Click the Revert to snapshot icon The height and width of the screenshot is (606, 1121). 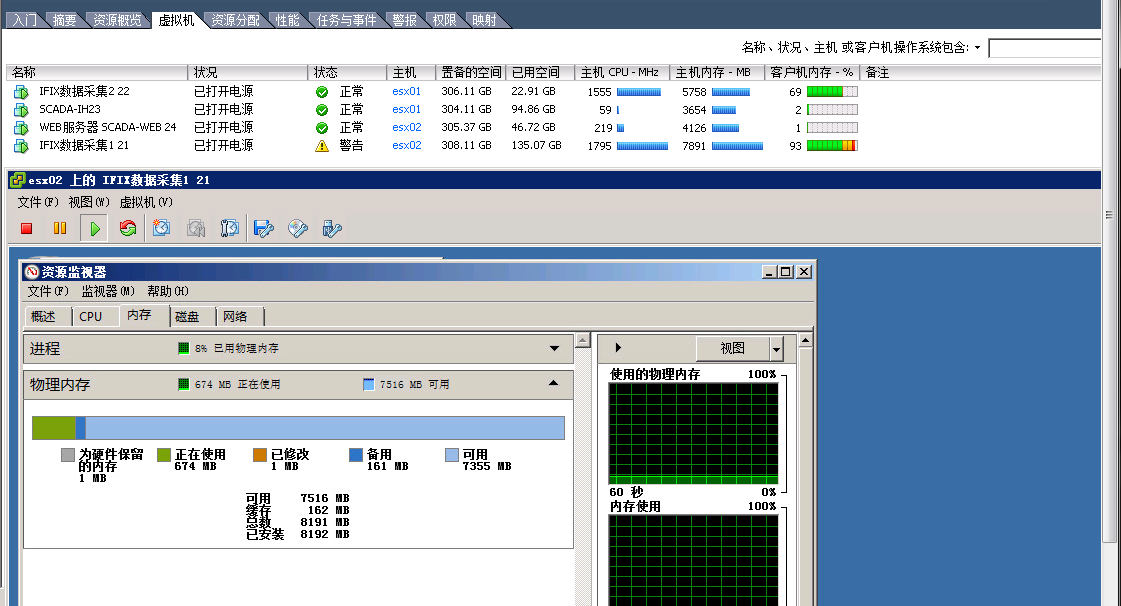point(196,229)
